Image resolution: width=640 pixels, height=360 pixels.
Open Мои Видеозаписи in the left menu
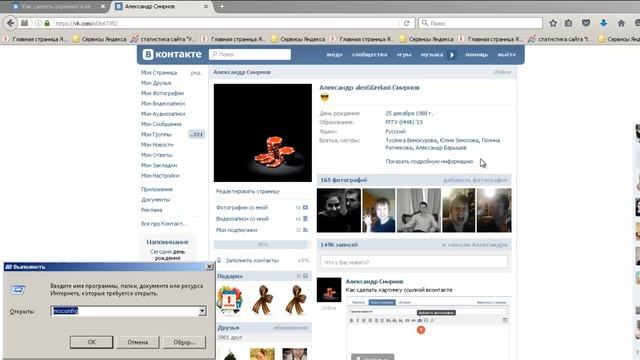(163, 104)
